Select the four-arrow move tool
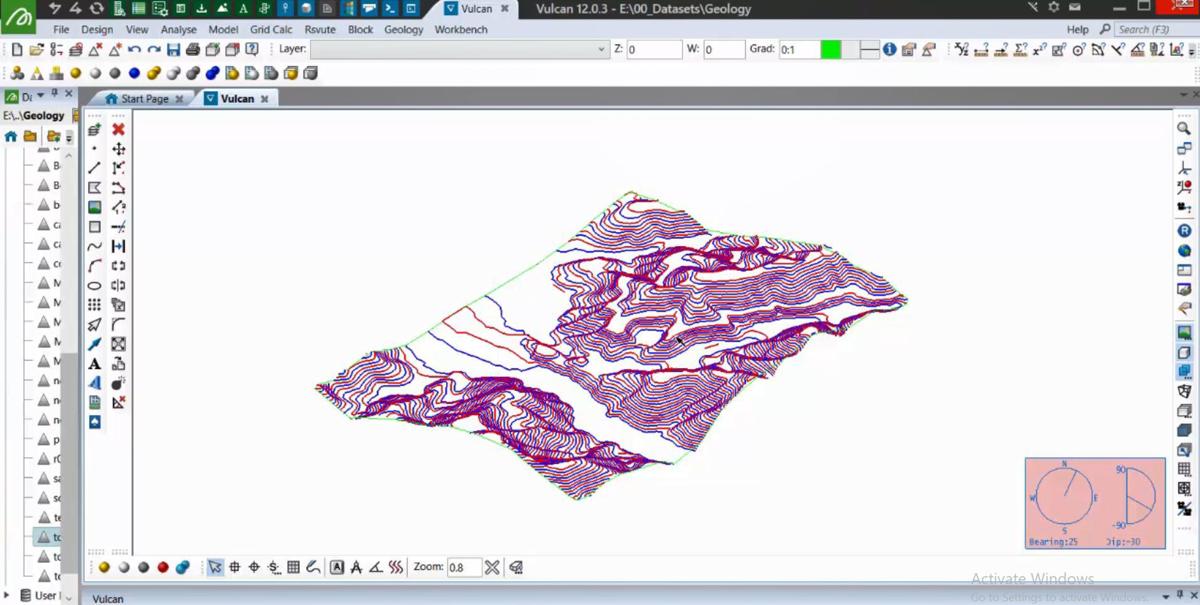The height and width of the screenshot is (605, 1200). pos(118,149)
